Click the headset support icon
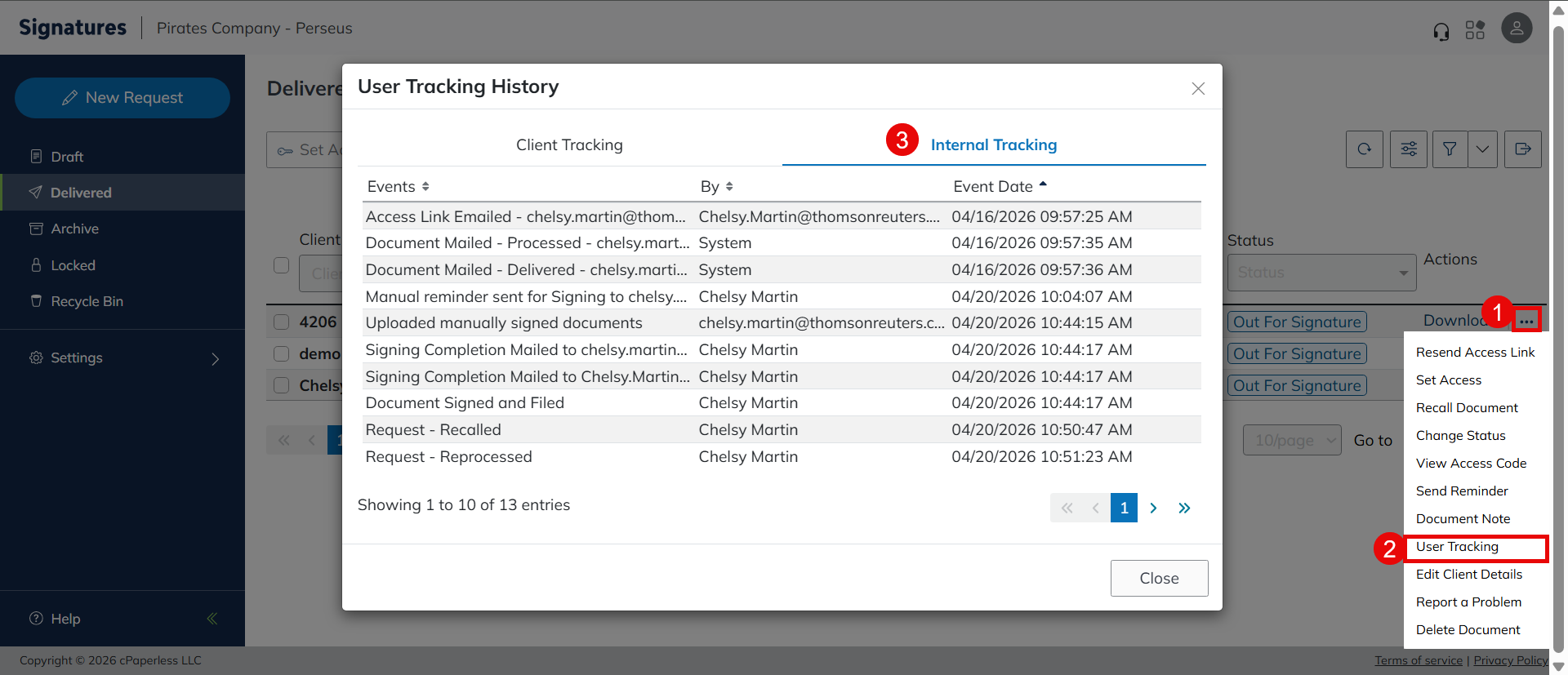Image resolution: width=1568 pixels, height=675 pixels. click(1441, 31)
